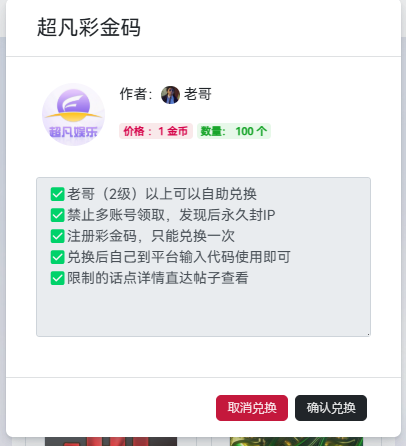This screenshot has height=446, width=406.
Task: Click the author 老哥 avatar photo
Action: click(170, 95)
